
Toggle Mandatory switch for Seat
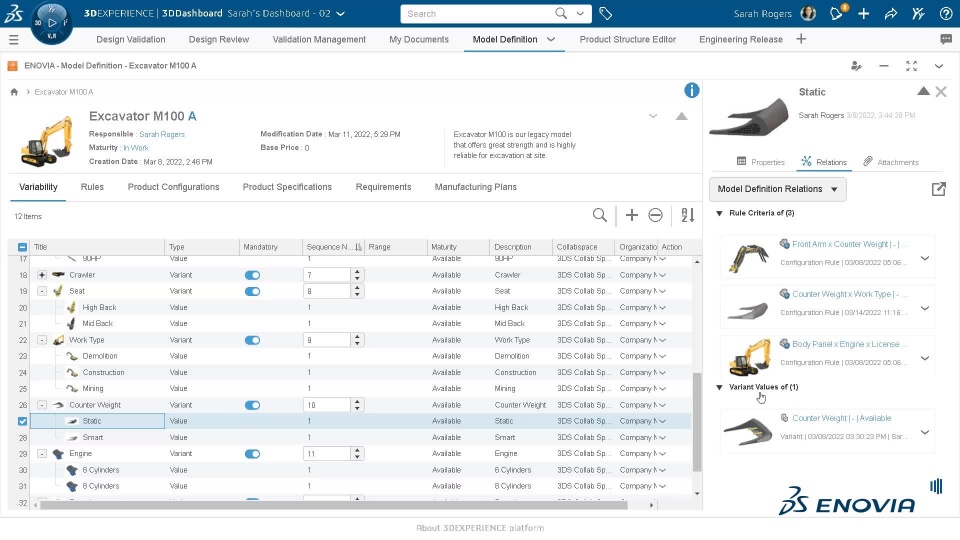[x=252, y=291]
